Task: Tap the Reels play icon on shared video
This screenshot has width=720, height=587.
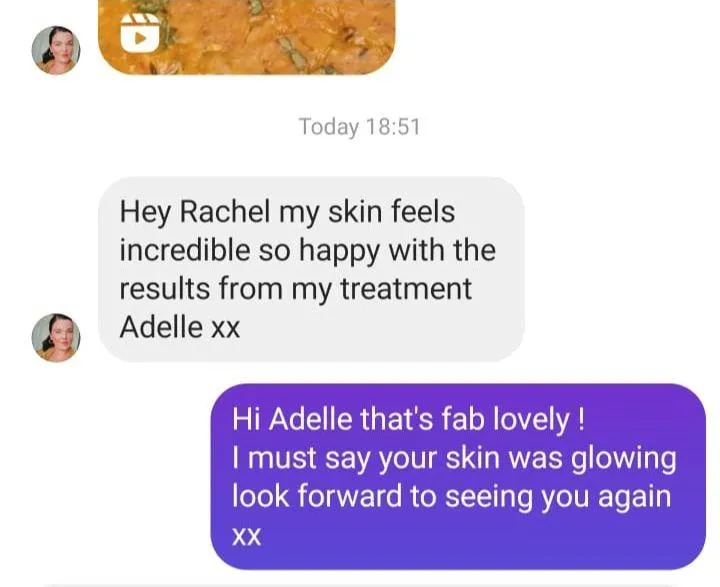Action: pyautogui.click(x=141, y=32)
